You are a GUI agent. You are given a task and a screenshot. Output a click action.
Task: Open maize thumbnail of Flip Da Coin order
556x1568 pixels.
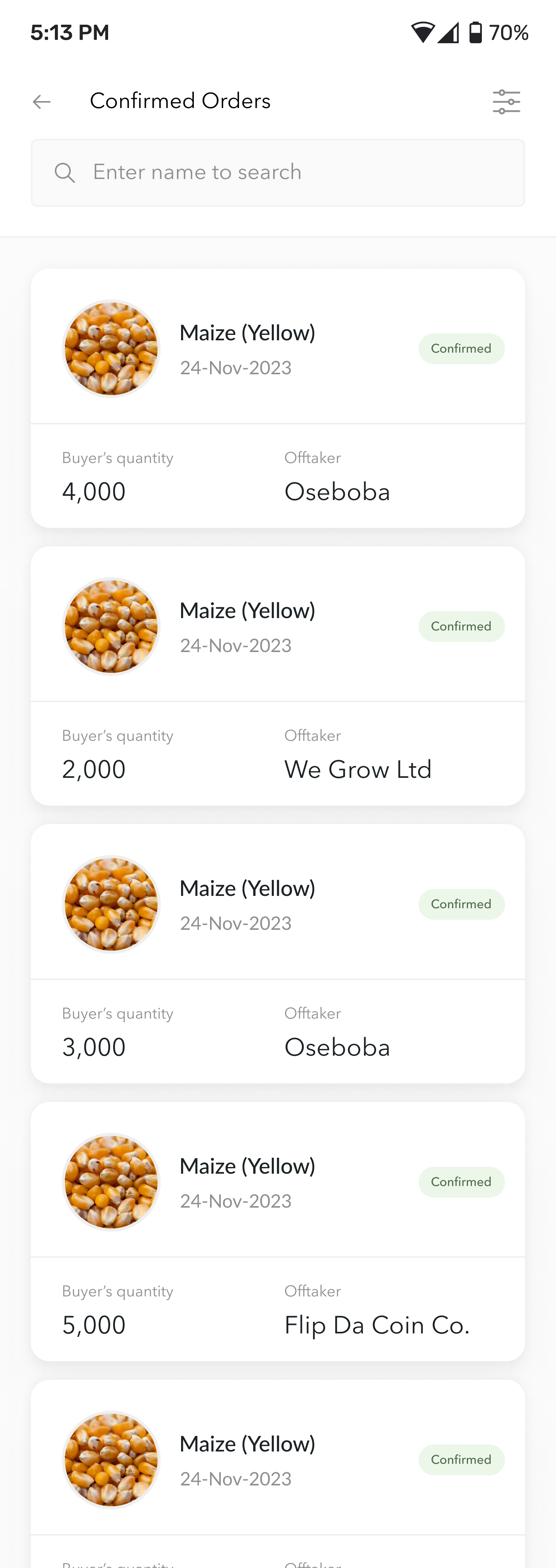pos(112,1182)
